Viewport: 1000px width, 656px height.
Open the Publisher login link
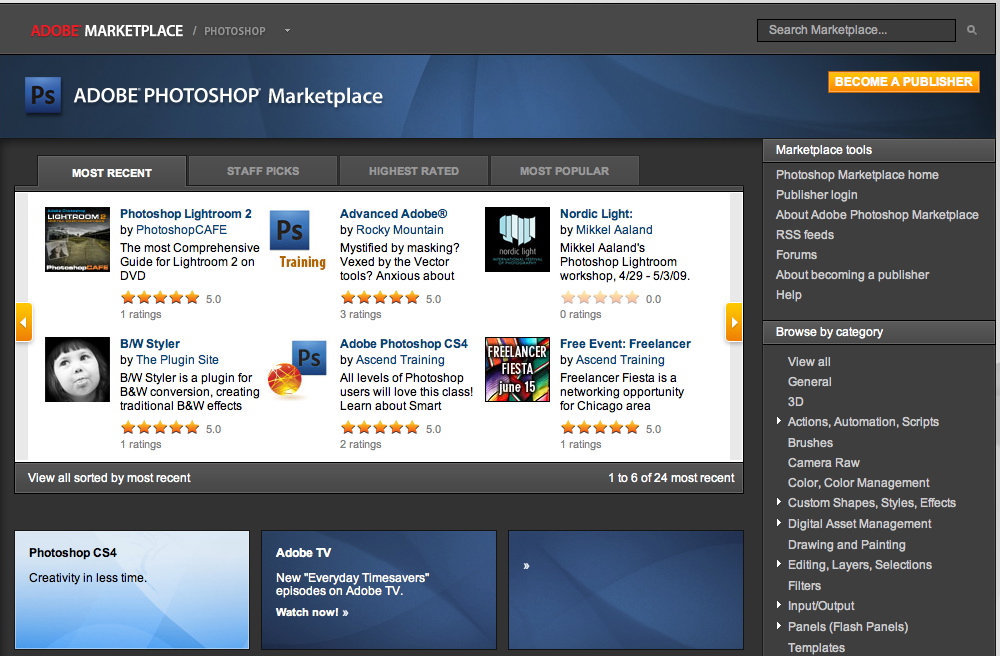pos(816,194)
